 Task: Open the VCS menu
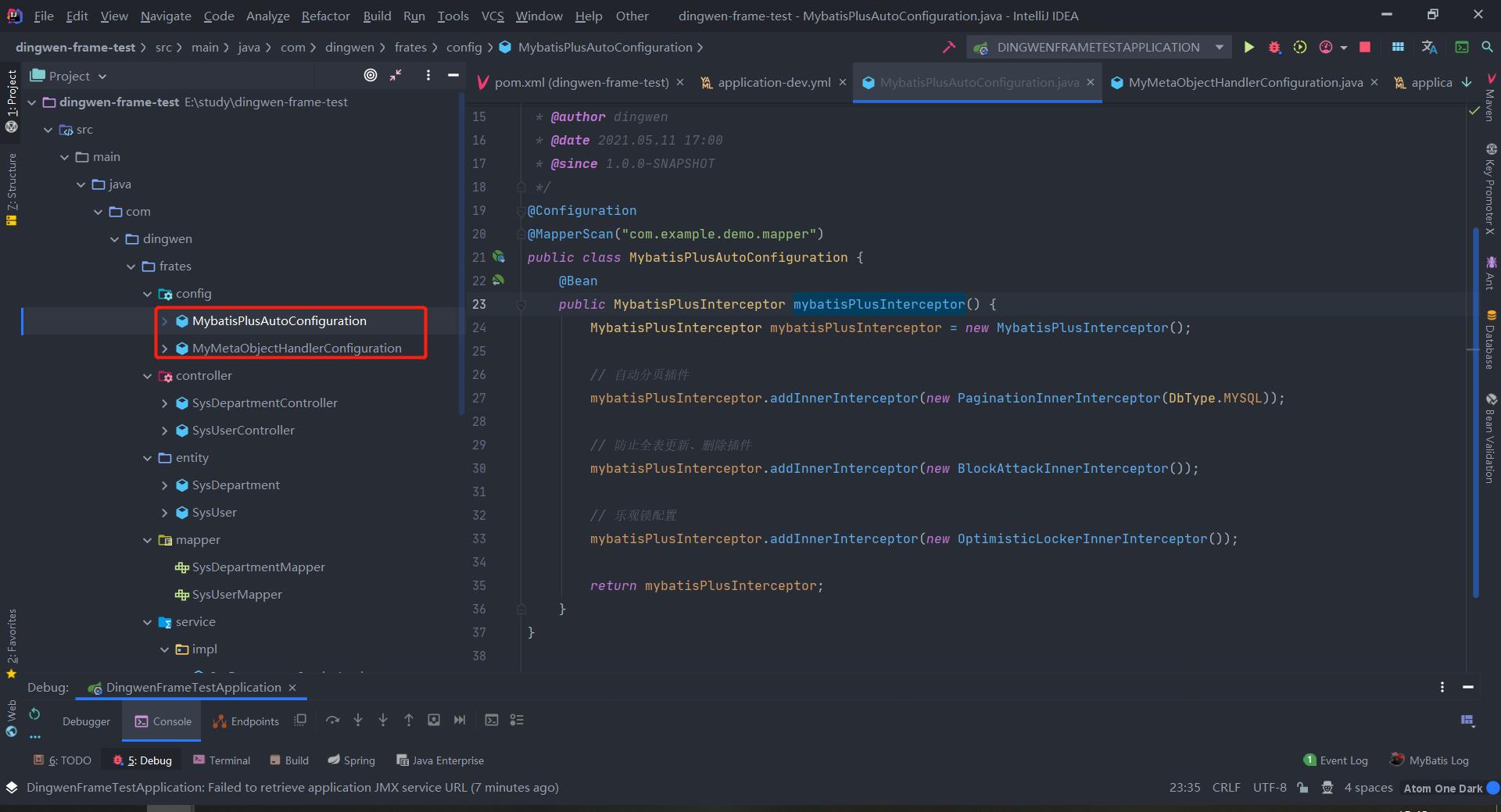point(493,16)
